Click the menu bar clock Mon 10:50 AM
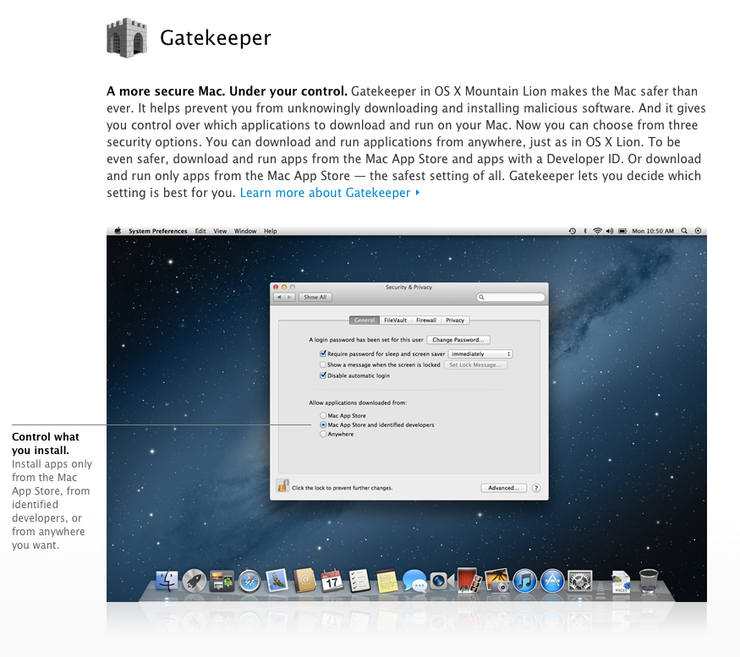This screenshot has width=740, height=657. coord(653,231)
